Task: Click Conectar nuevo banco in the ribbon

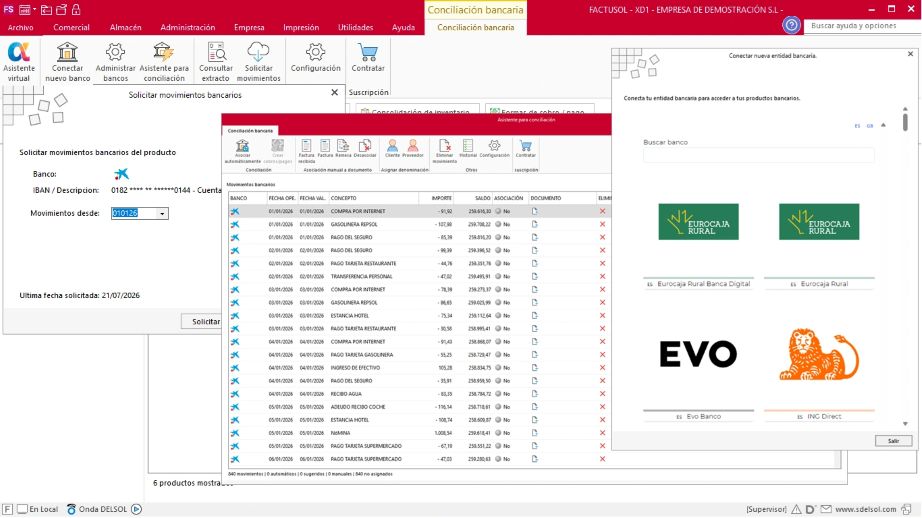Action: click(68, 61)
